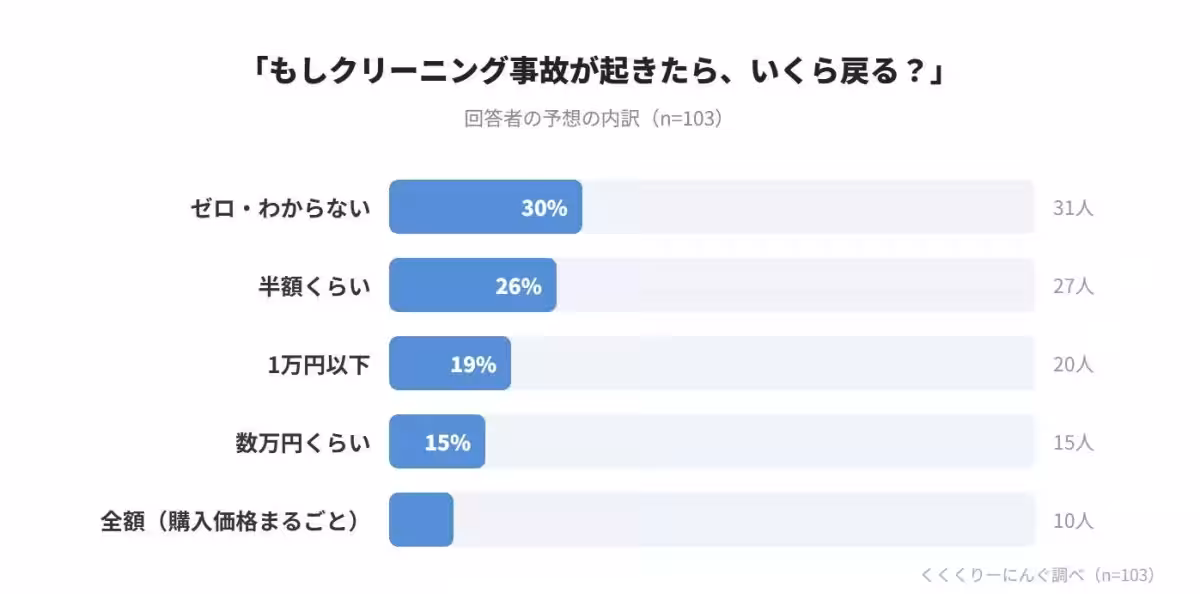Click the 19% value in the third bar
Viewport: 1200px width, 594px height.
(x=473, y=364)
